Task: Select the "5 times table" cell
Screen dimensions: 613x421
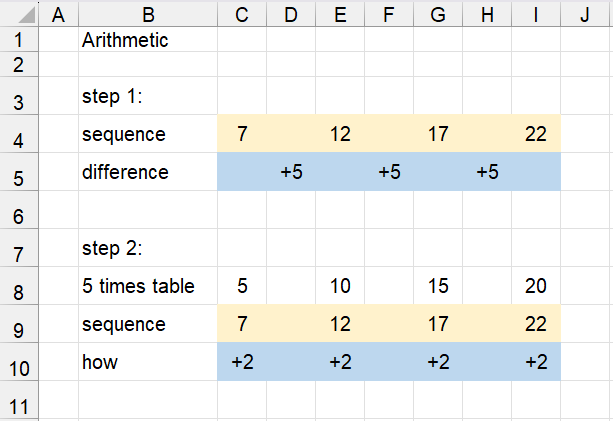Action: click(x=138, y=286)
